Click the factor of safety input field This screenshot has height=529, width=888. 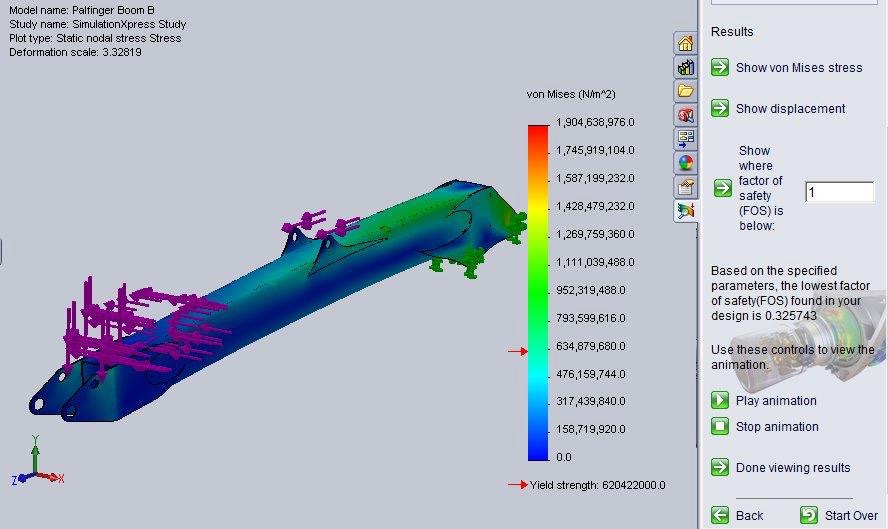[x=839, y=192]
